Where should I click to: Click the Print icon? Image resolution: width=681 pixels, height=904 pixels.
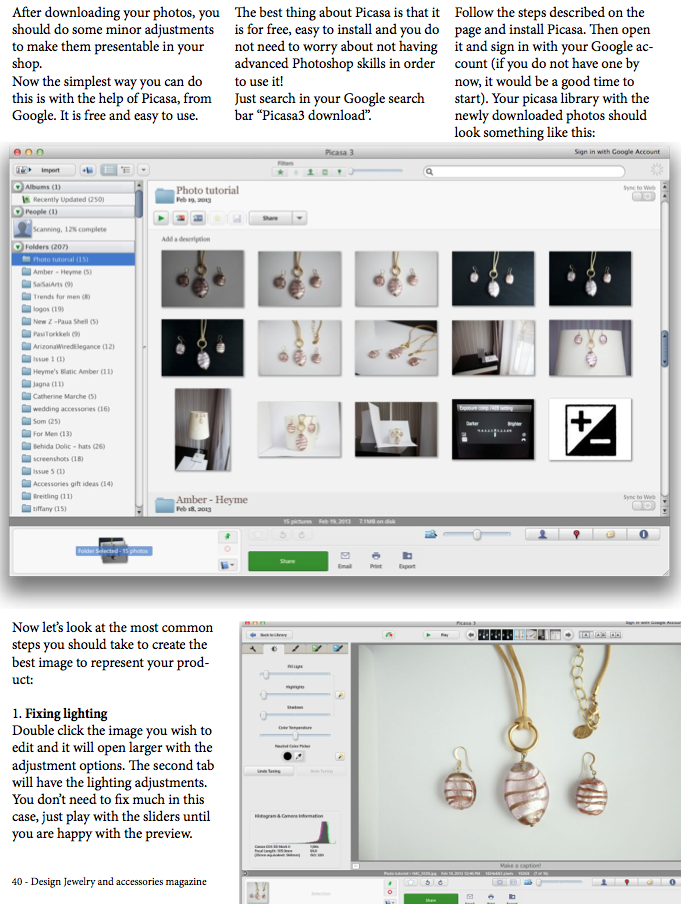376,560
